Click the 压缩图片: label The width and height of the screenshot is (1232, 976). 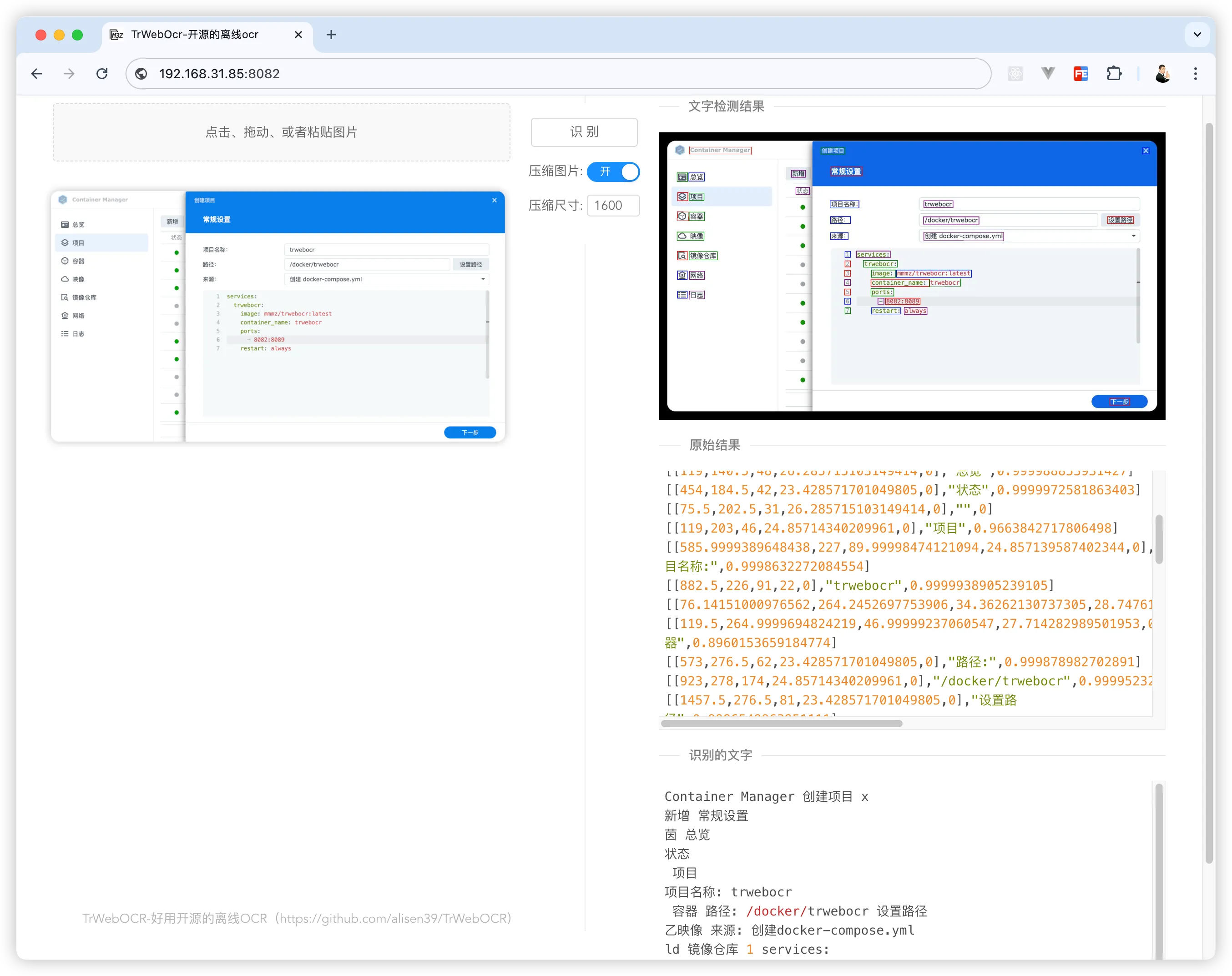pos(555,171)
